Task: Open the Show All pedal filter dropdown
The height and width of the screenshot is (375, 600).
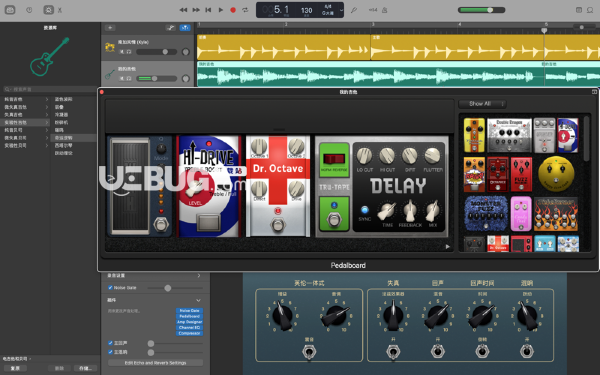Action: [x=482, y=104]
